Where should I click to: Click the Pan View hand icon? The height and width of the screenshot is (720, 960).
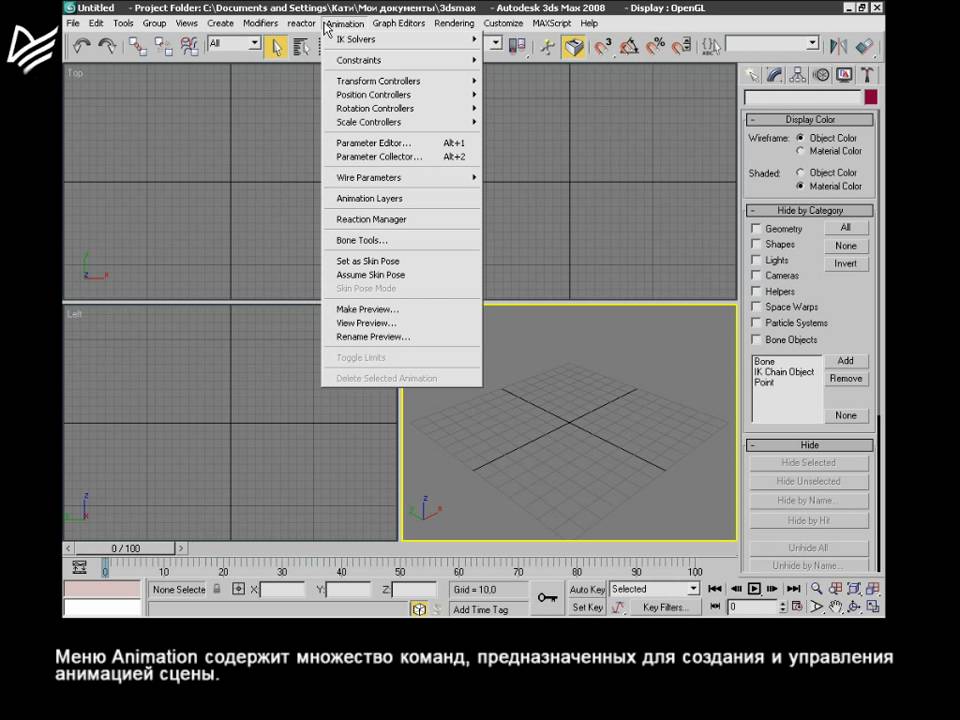[835, 607]
